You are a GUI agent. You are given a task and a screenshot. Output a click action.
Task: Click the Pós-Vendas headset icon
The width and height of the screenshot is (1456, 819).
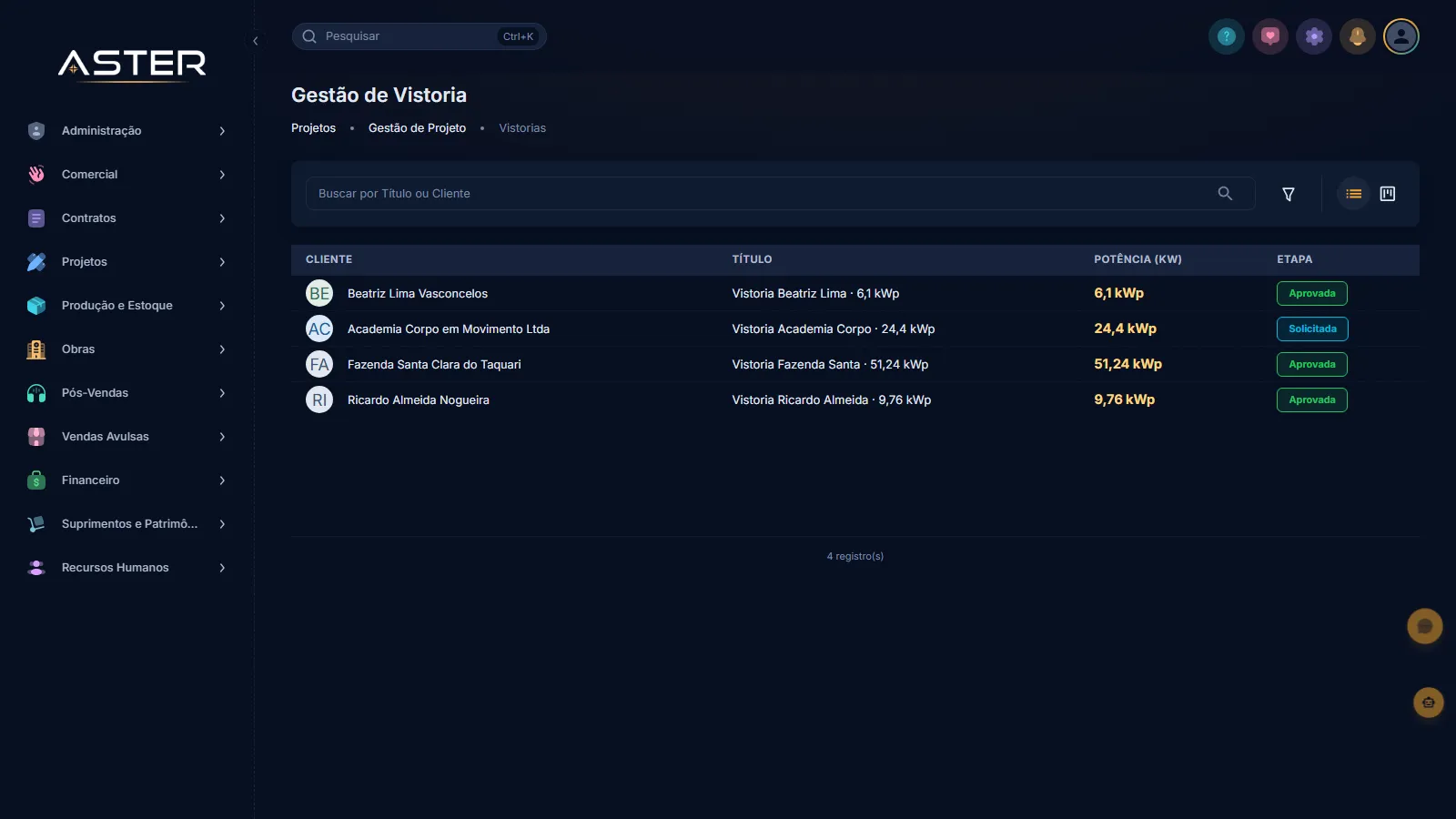point(36,393)
